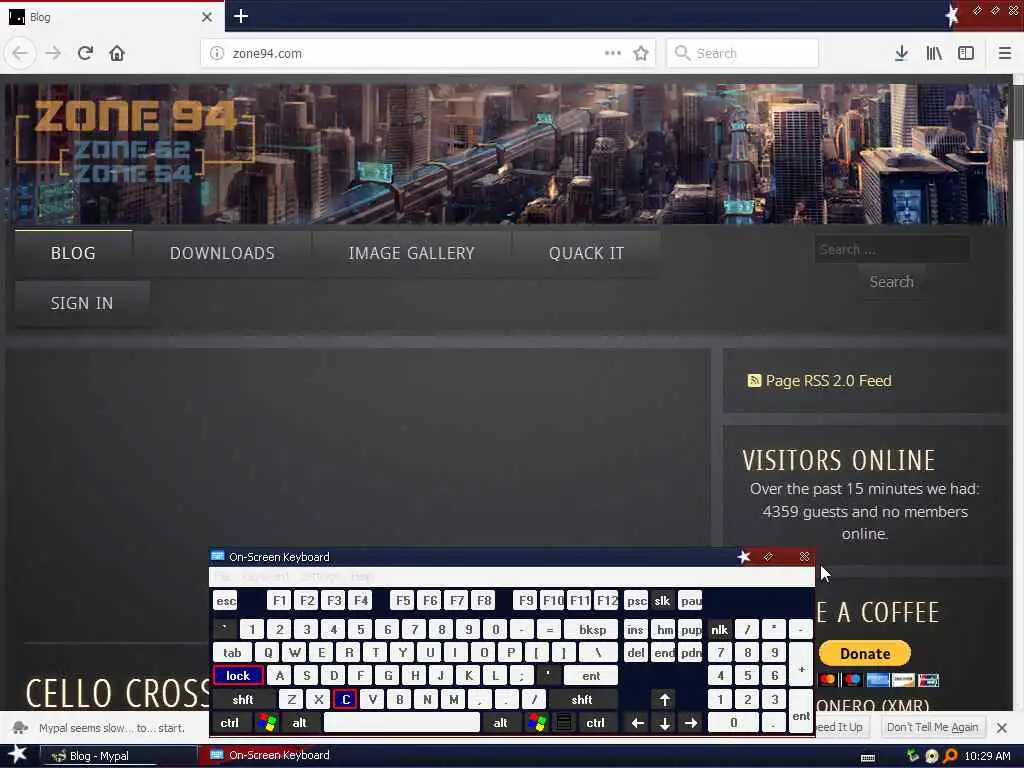The image size is (1024, 768).
Task: Click the highlighted C key
Action: pos(345,699)
